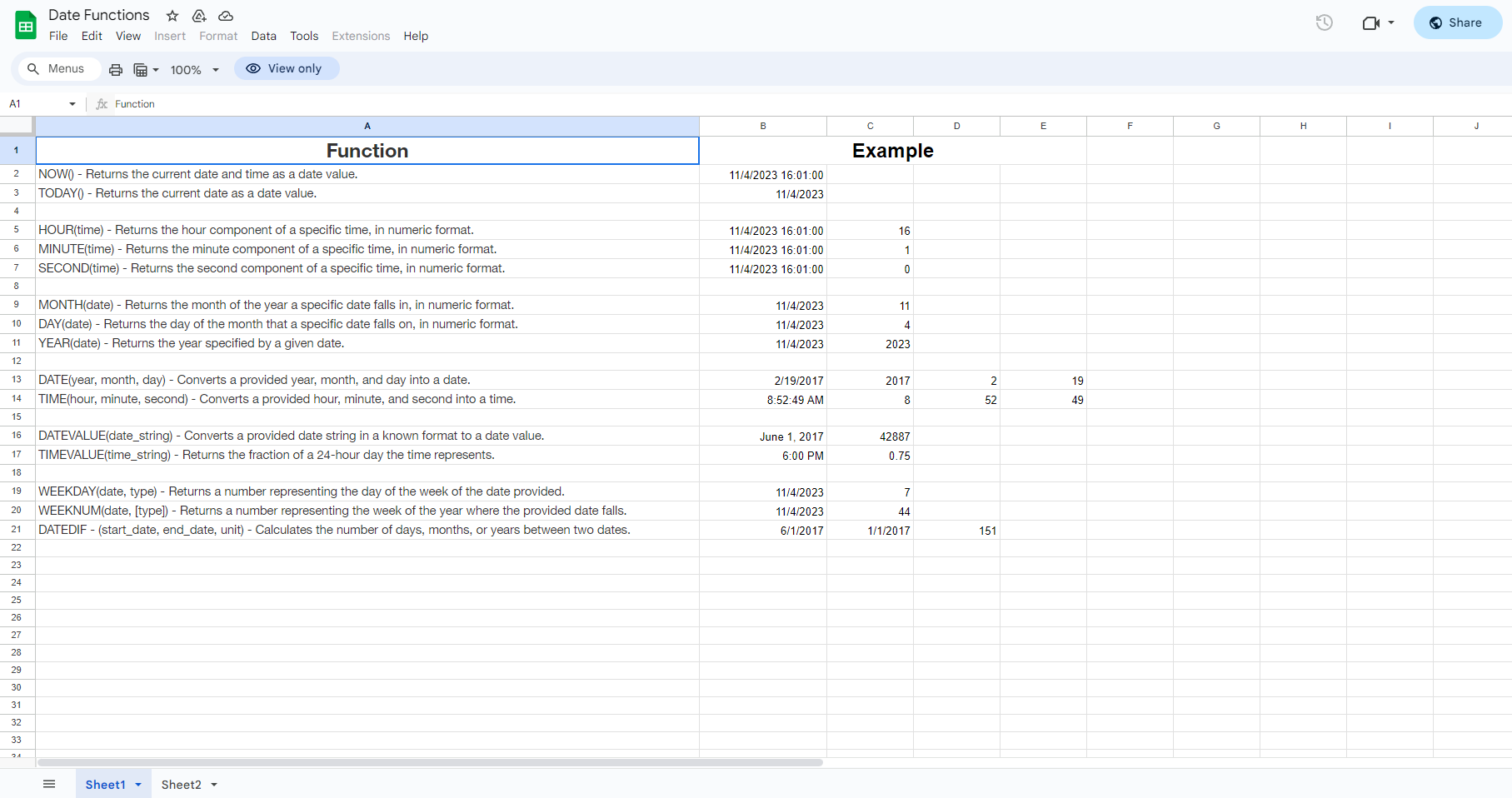1512x798 pixels.
Task: Star the Date Functions document
Action: click(x=172, y=16)
